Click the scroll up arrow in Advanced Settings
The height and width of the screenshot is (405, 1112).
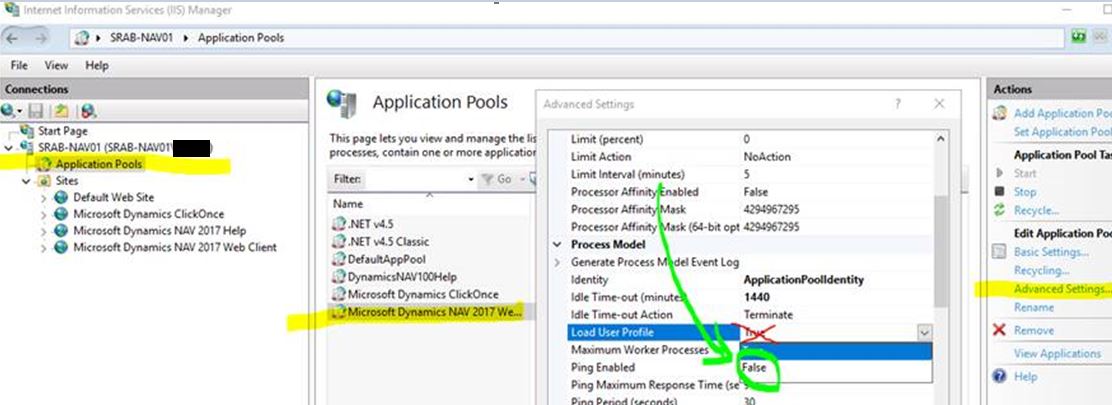tap(940, 139)
